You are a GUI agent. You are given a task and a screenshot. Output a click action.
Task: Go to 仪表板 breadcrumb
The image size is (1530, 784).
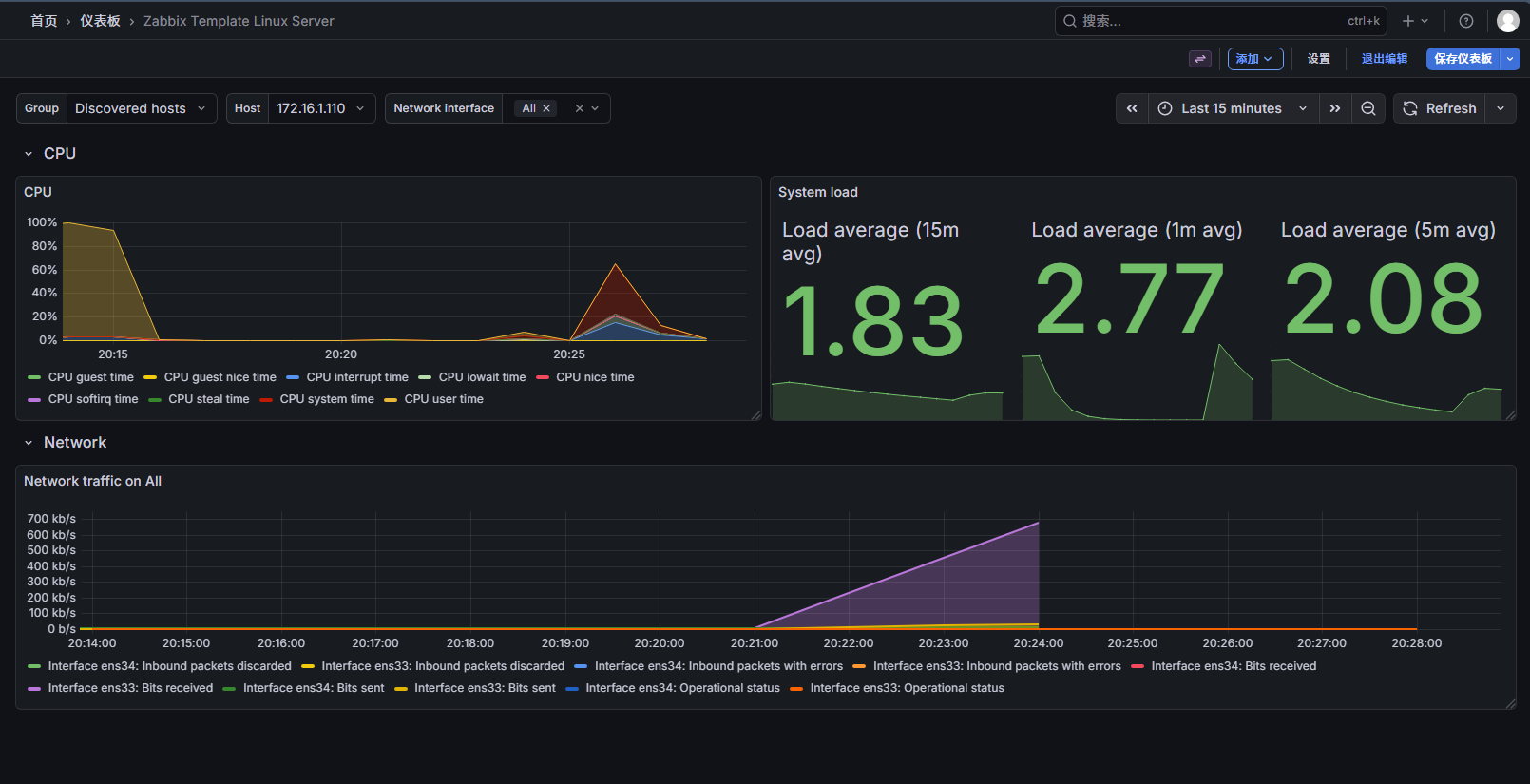tap(100, 21)
